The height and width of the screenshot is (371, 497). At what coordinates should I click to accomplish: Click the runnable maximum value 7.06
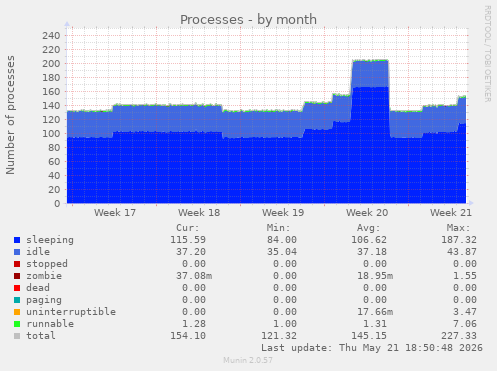(465, 324)
